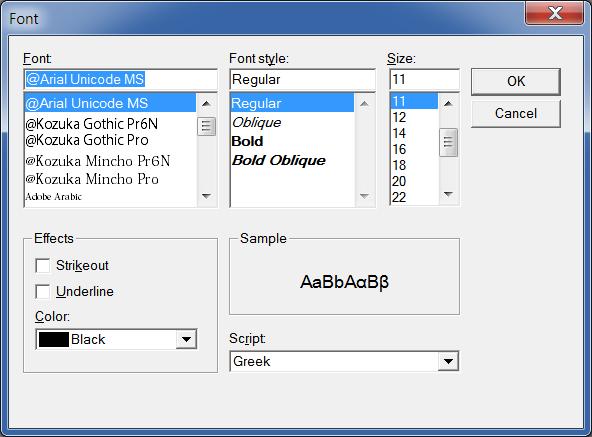The height and width of the screenshot is (437, 592).
Task: Click the Cancel button
Action: point(516,113)
